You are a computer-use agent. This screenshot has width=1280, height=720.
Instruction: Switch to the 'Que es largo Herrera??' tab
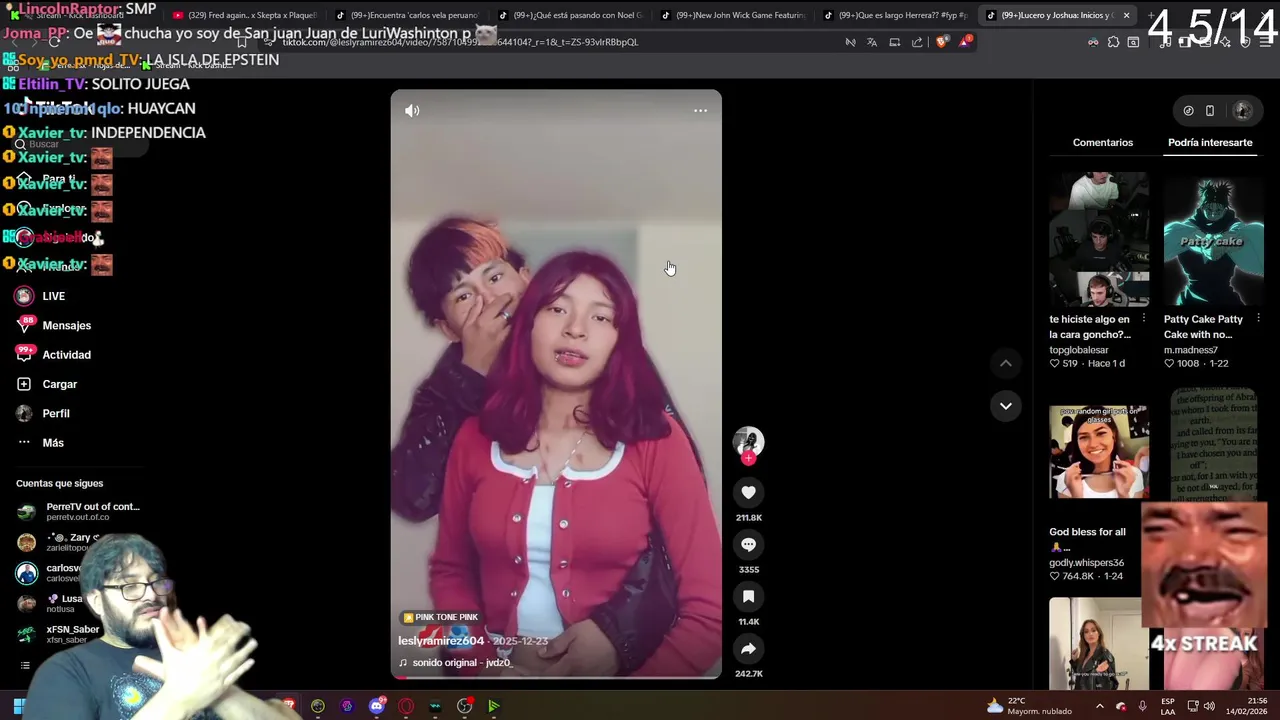click(x=897, y=15)
